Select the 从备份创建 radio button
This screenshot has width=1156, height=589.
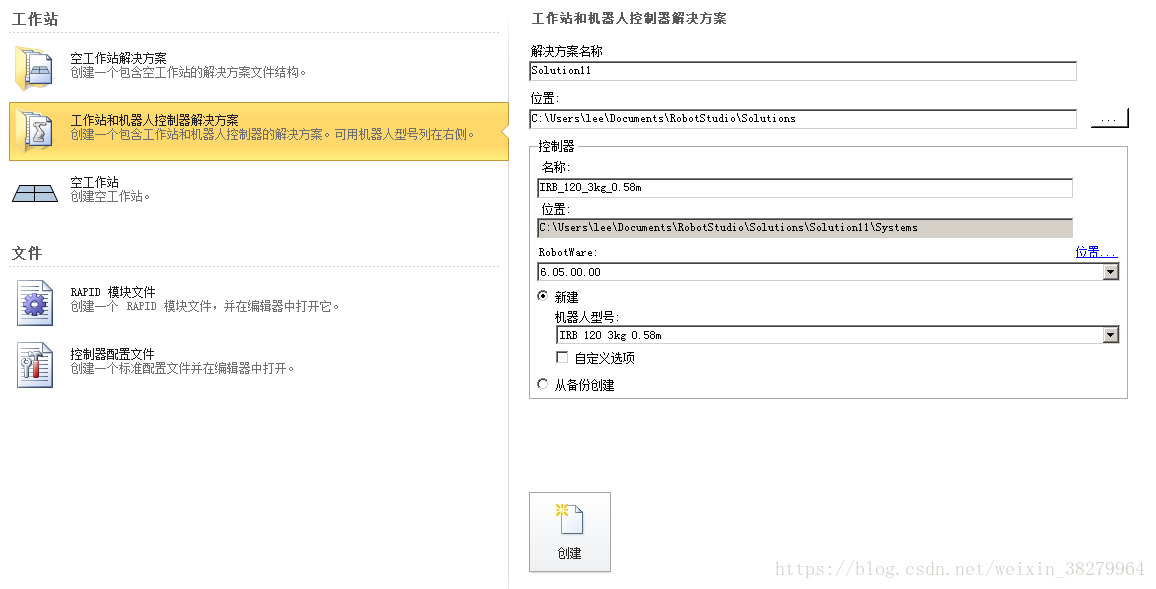point(543,384)
